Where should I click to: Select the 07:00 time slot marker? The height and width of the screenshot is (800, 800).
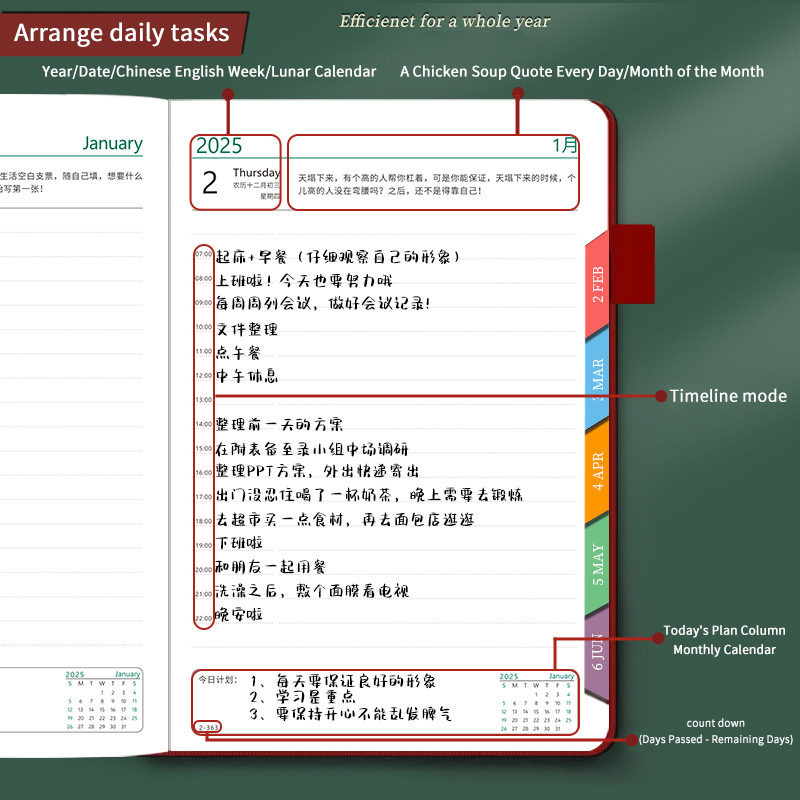pyautogui.click(x=203, y=255)
